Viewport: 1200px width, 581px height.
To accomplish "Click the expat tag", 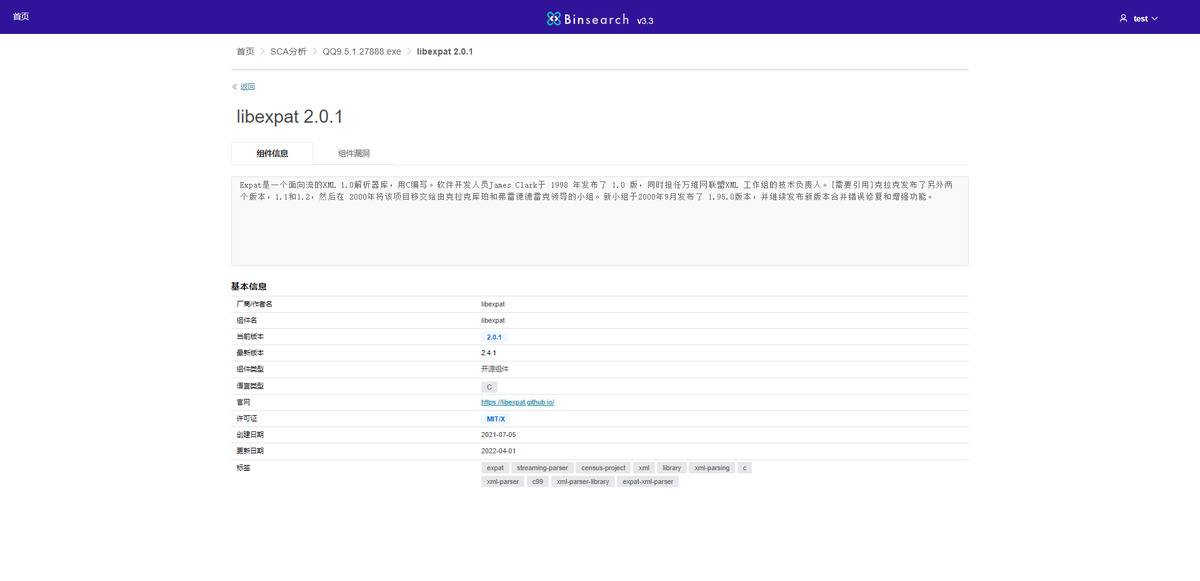I will 495,467.
